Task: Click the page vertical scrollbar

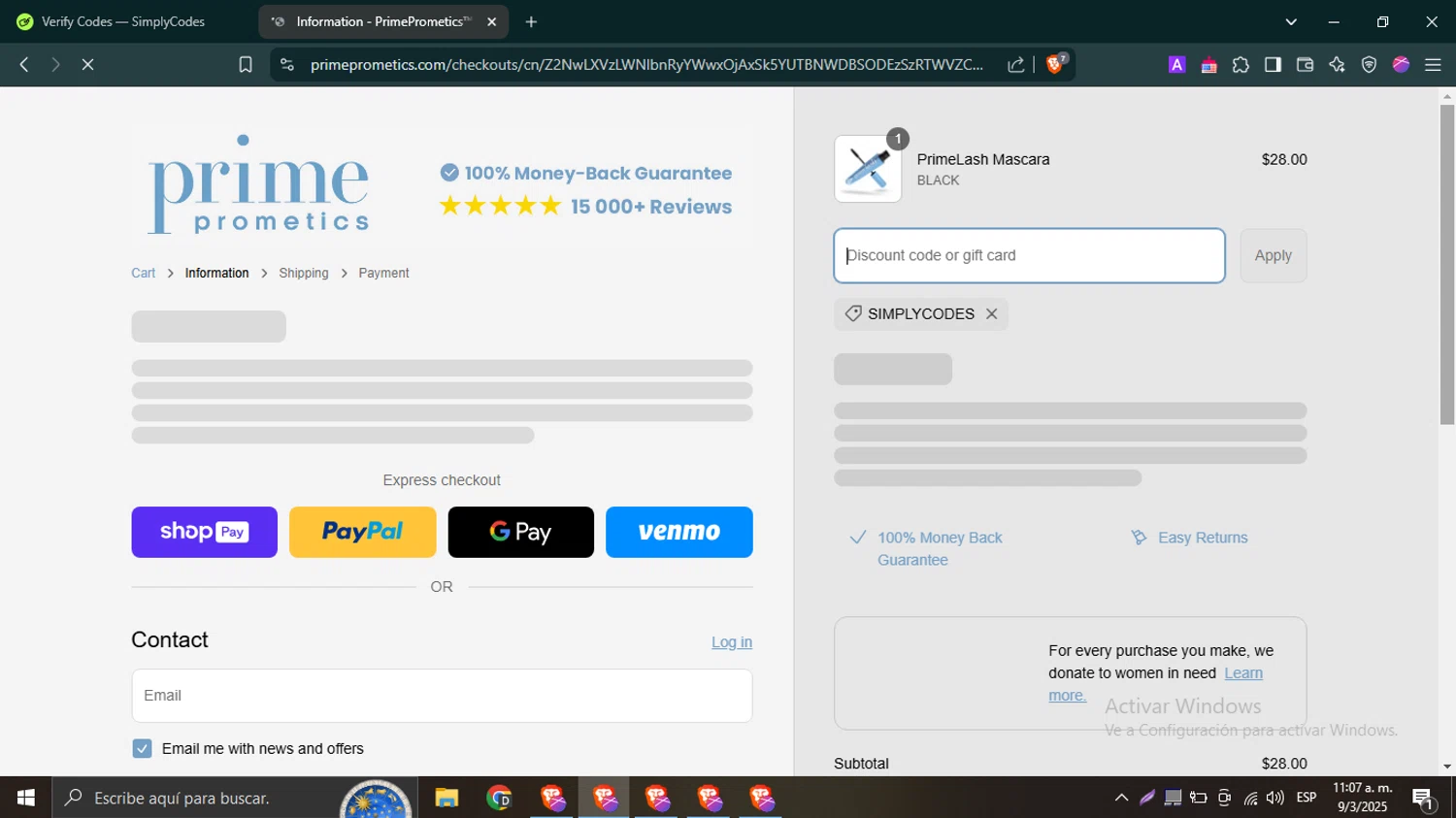Action: coord(1447,264)
